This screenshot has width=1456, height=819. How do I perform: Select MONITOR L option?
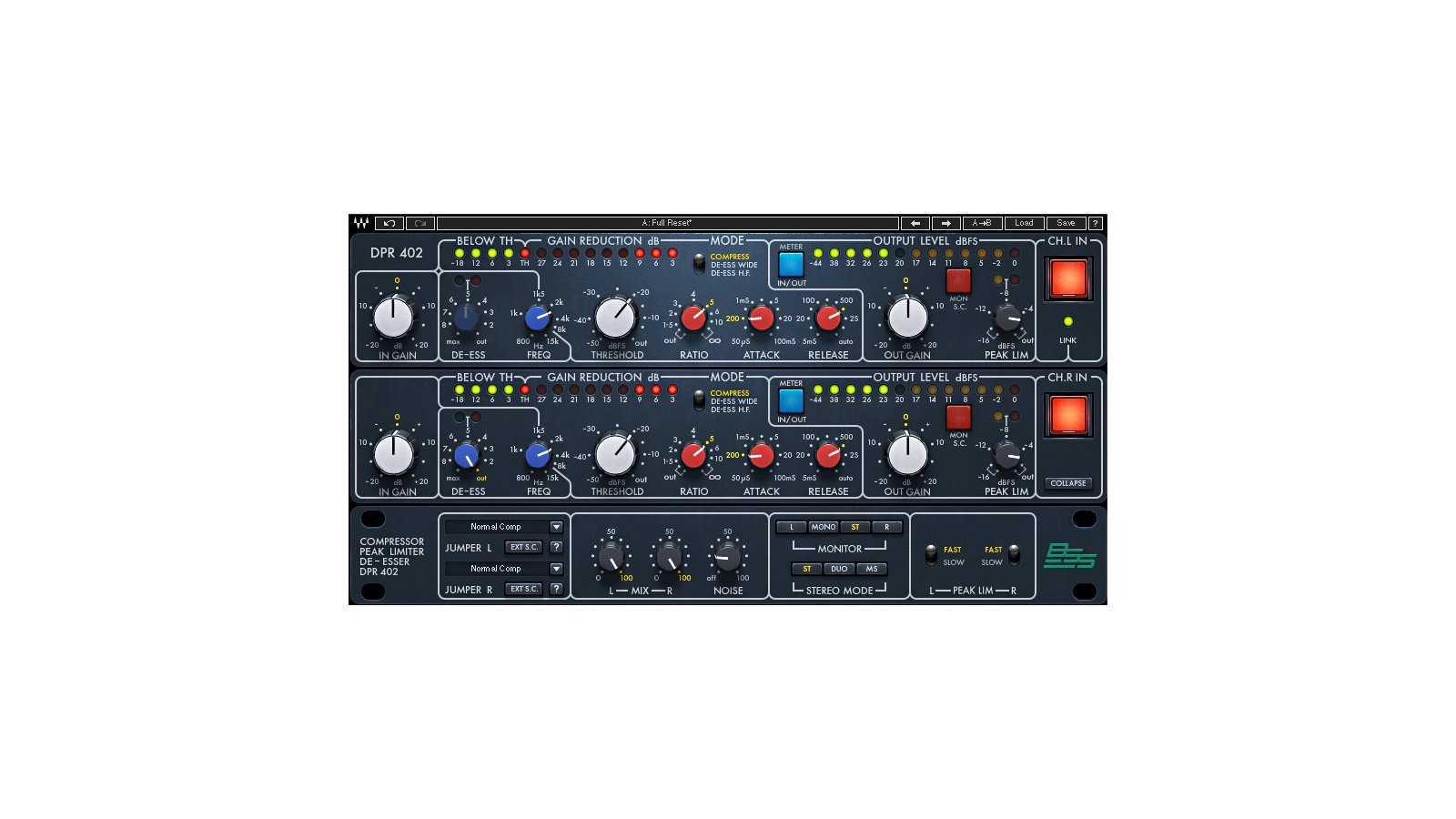(x=792, y=527)
